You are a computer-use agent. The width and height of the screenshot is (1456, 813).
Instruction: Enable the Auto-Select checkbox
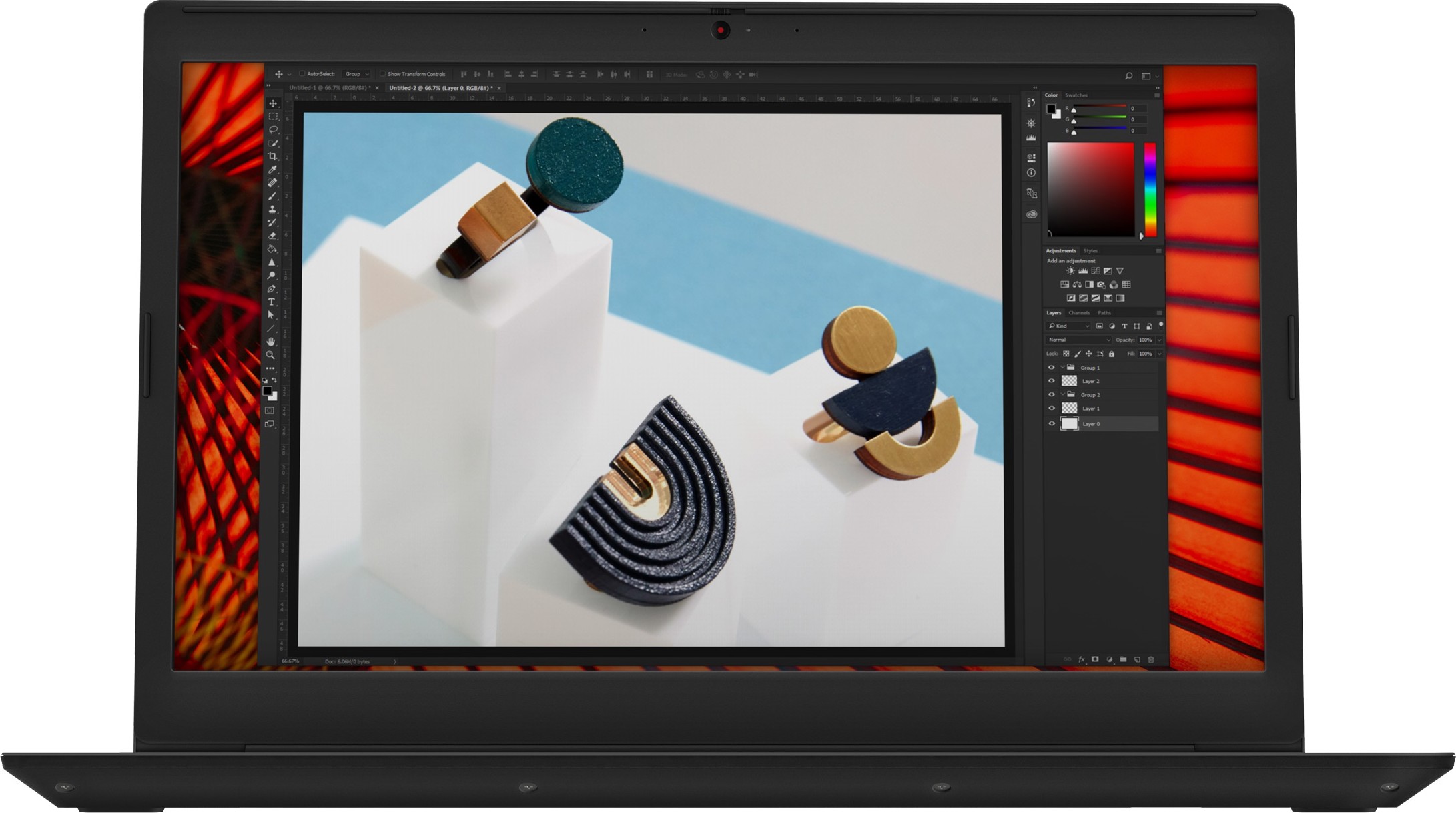pos(302,74)
